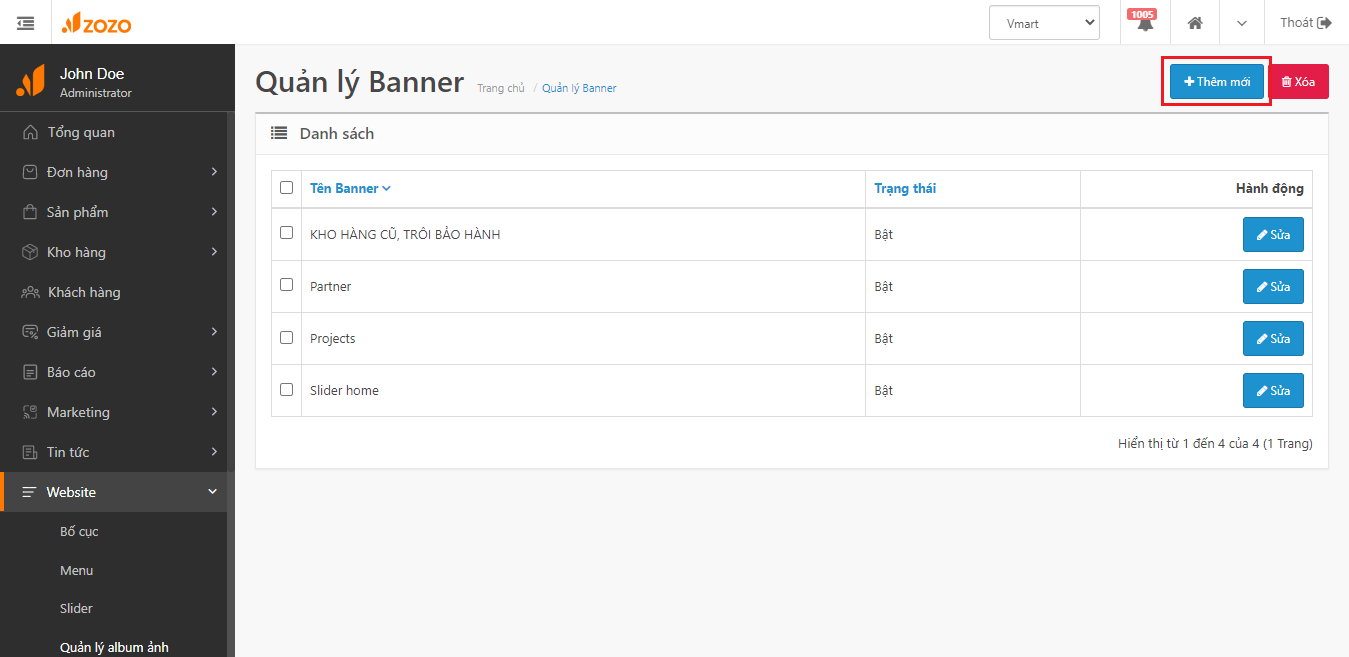The height and width of the screenshot is (657, 1349).
Task: Click the Bật status in the Partner row
Action: 883,286
